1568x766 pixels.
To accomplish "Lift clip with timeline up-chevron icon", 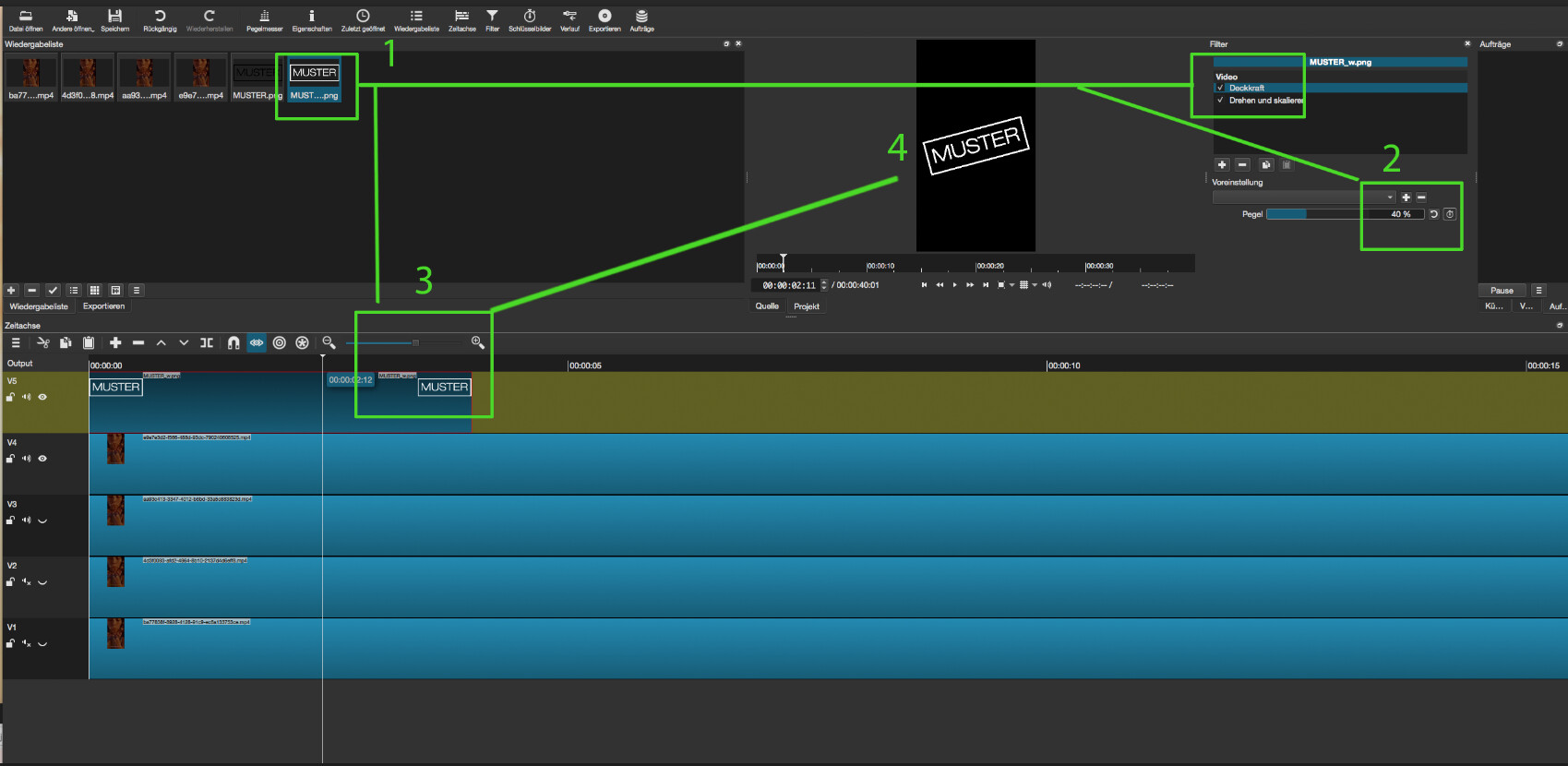I will (x=162, y=342).
